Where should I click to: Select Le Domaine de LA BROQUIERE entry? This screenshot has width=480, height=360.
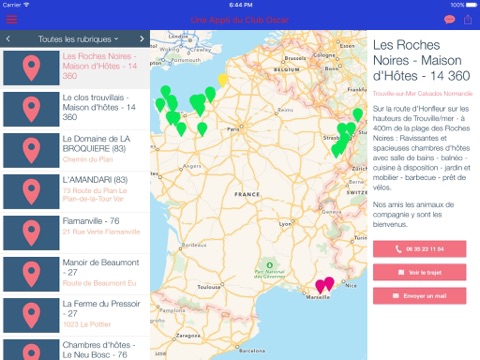click(x=75, y=150)
